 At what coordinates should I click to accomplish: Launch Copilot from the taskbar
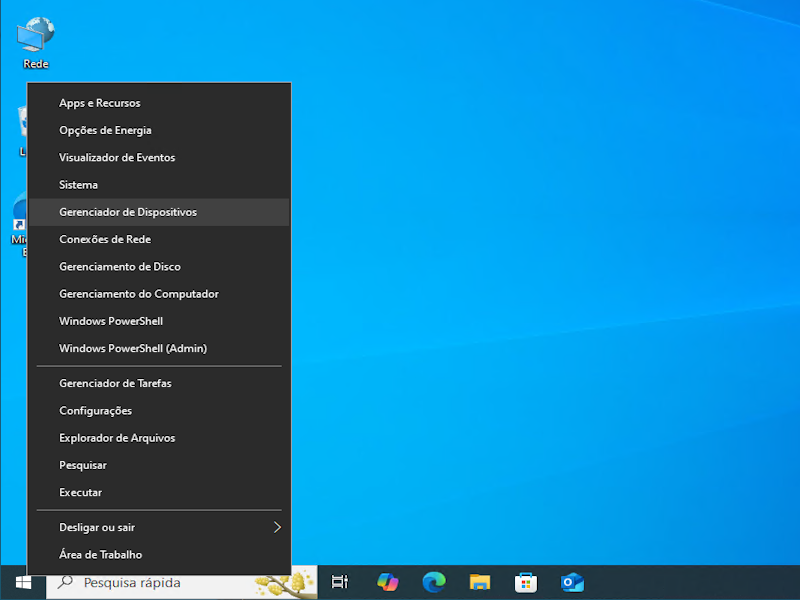coord(388,582)
